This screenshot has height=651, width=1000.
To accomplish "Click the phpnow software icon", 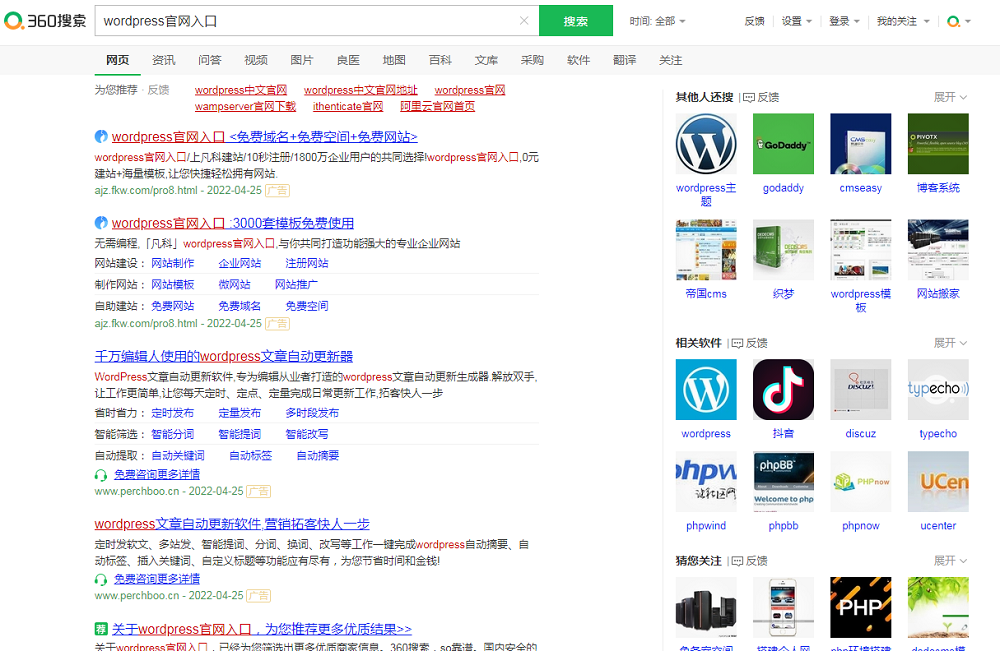I will click(860, 481).
